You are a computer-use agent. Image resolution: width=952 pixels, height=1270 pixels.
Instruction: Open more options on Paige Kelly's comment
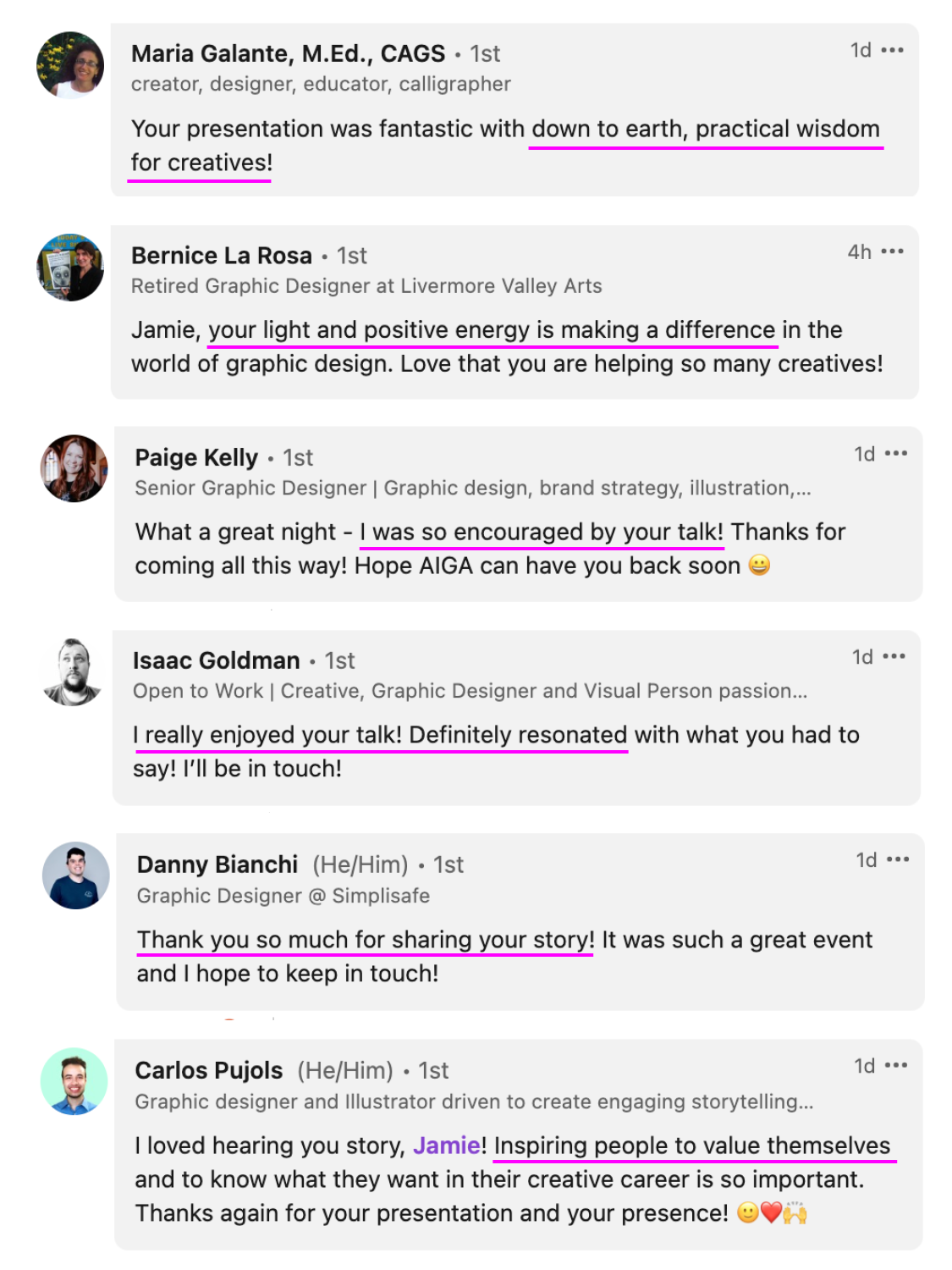pos(895,454)
